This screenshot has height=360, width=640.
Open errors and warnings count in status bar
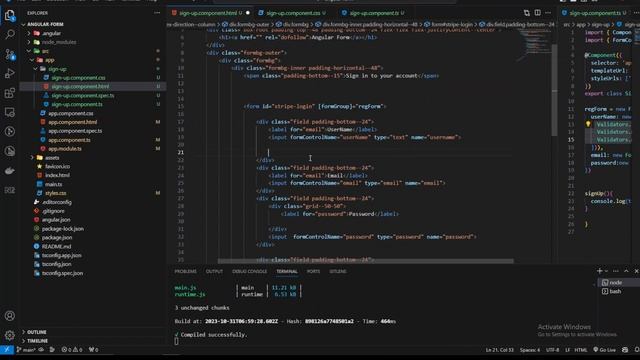click(72, 350)
